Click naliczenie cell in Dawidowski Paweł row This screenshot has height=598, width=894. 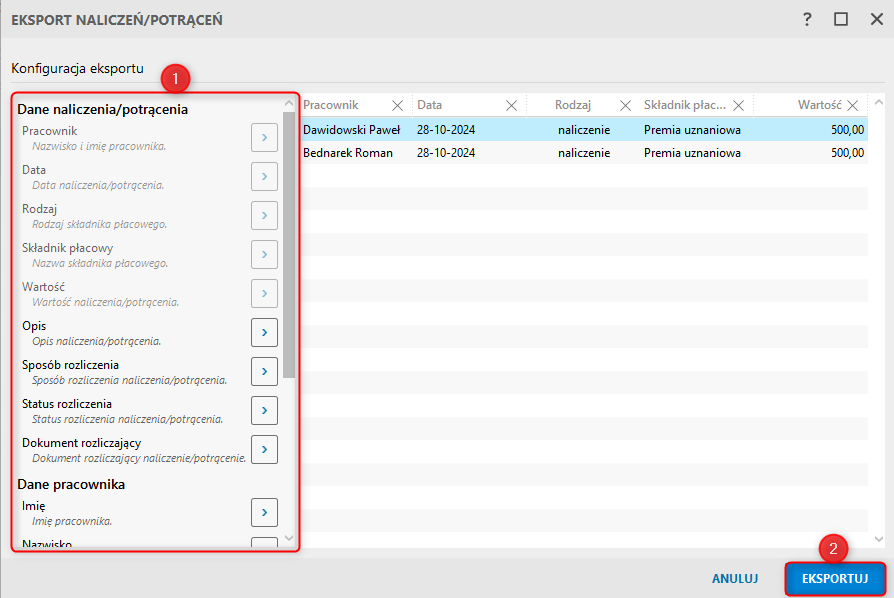(584, 130)
